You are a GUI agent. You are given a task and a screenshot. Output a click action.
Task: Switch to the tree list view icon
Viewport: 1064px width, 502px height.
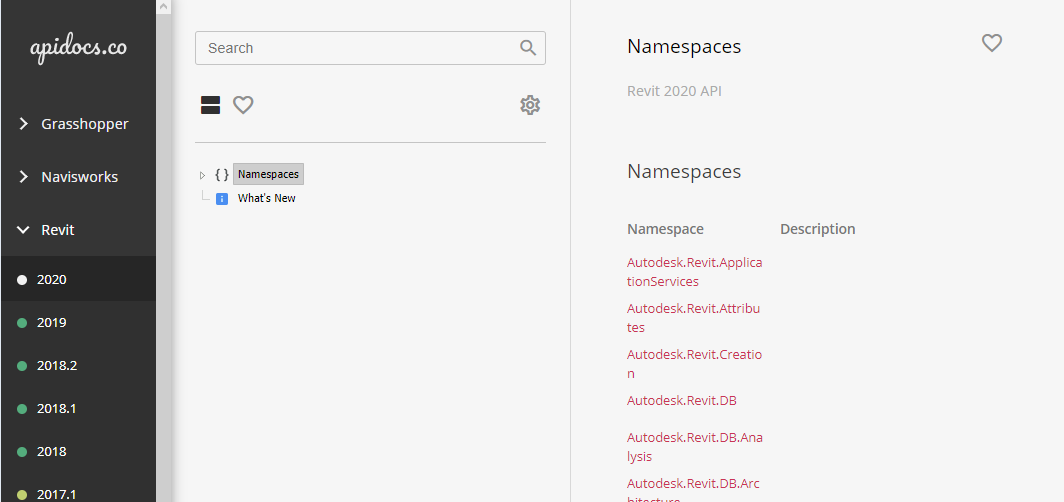click(x=210, y=105)
